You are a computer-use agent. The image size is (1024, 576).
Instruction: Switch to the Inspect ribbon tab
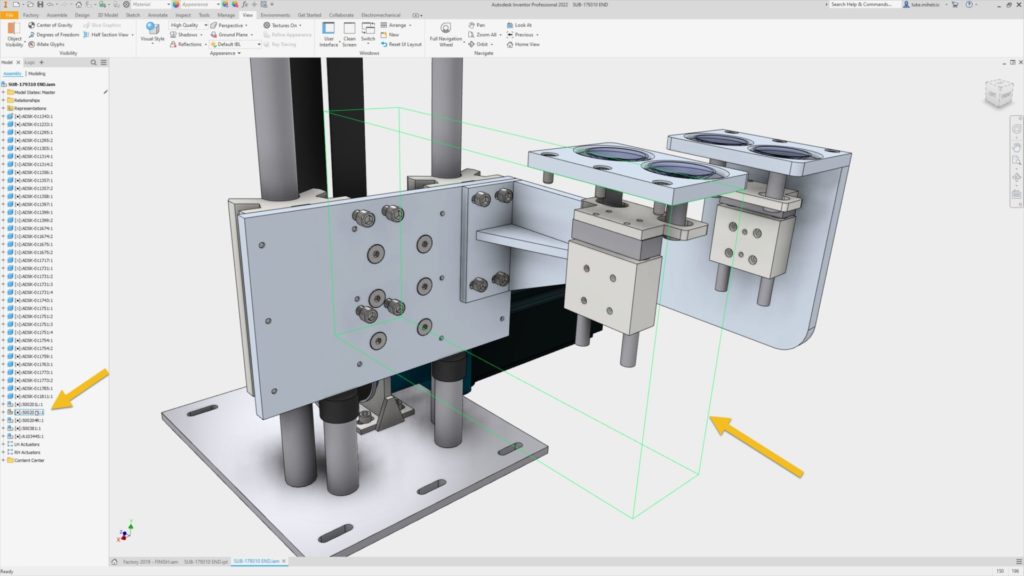183,15
